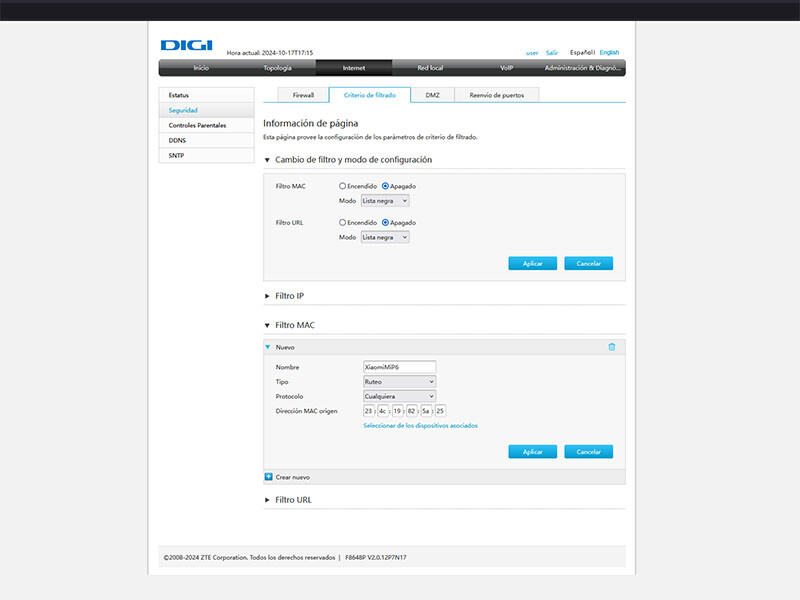The width and height of the screenshot is (800, 600).
Task: Click the plus icon beside Crear nuevo
Action: coord(268,477)
